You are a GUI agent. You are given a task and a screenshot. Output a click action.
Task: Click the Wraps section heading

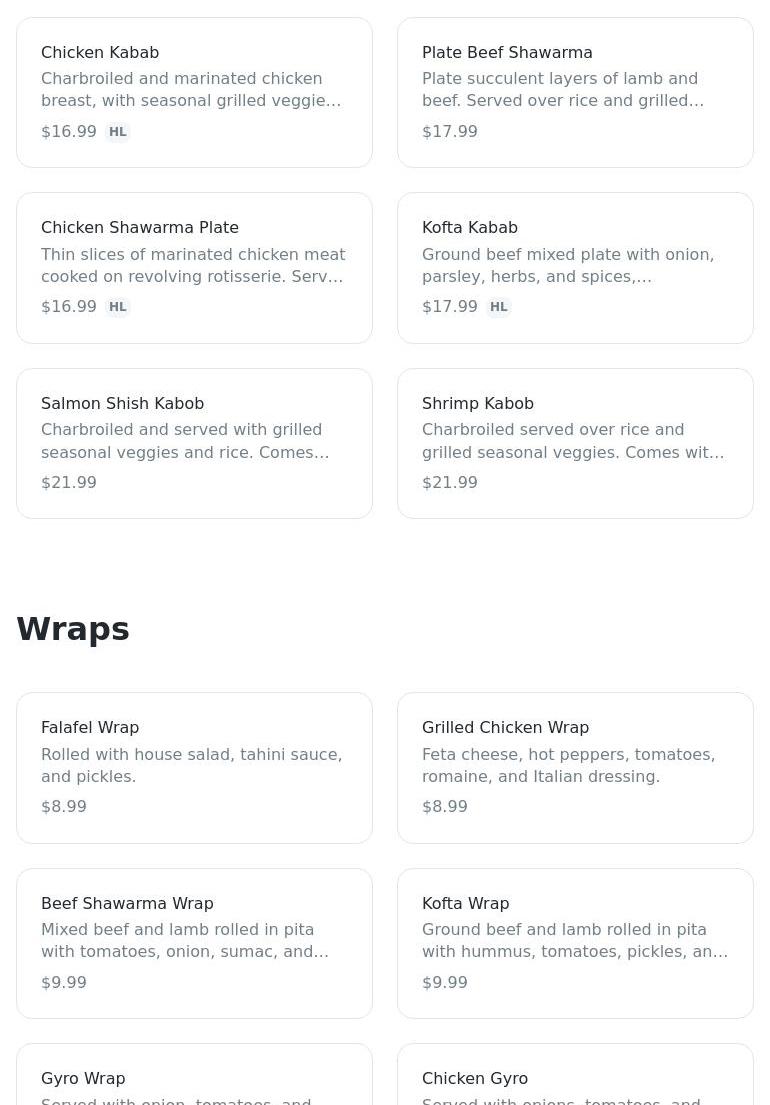pos(73,629)
